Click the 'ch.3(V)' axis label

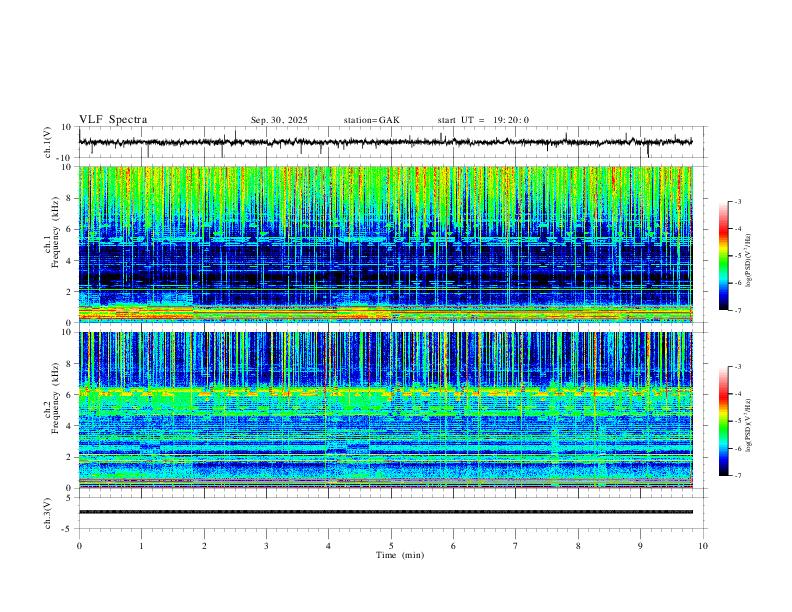[x=47, y=514]
